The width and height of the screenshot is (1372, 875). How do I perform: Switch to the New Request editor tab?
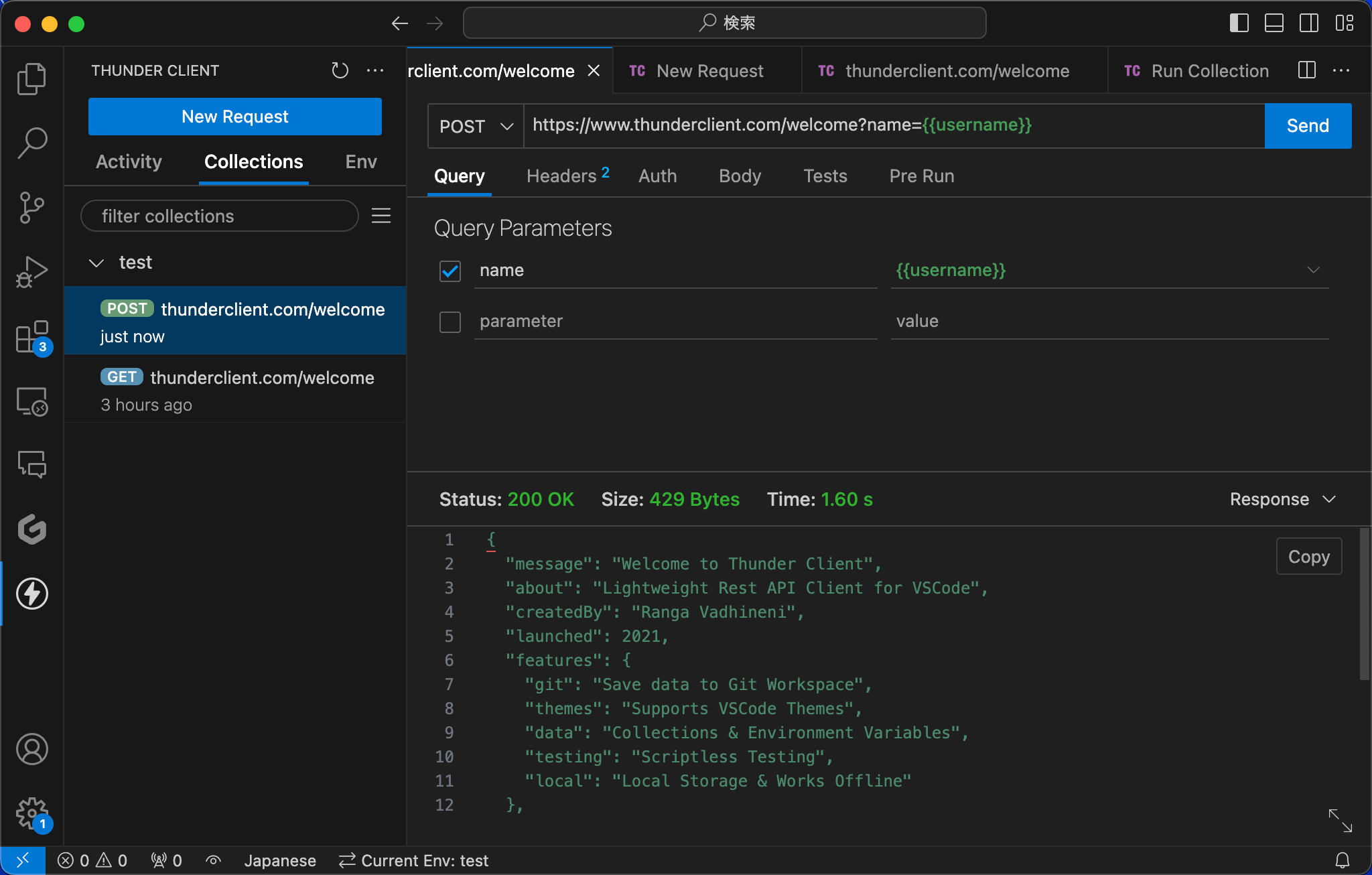coord(707,70)
